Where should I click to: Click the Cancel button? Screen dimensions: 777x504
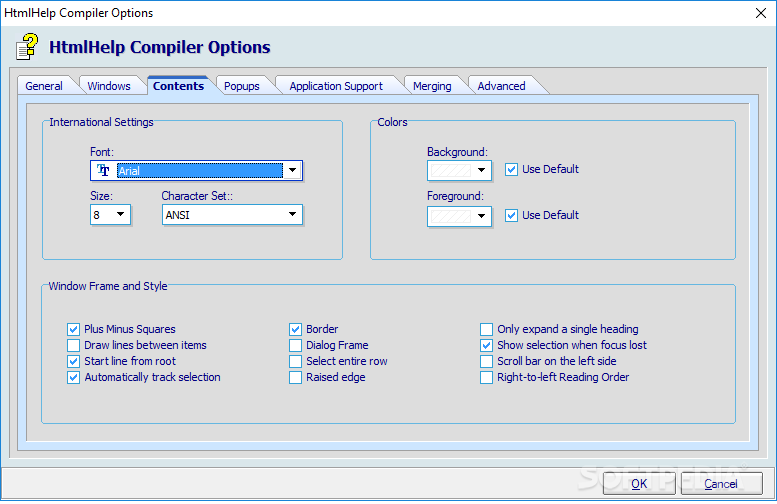[x=721, y=484]
